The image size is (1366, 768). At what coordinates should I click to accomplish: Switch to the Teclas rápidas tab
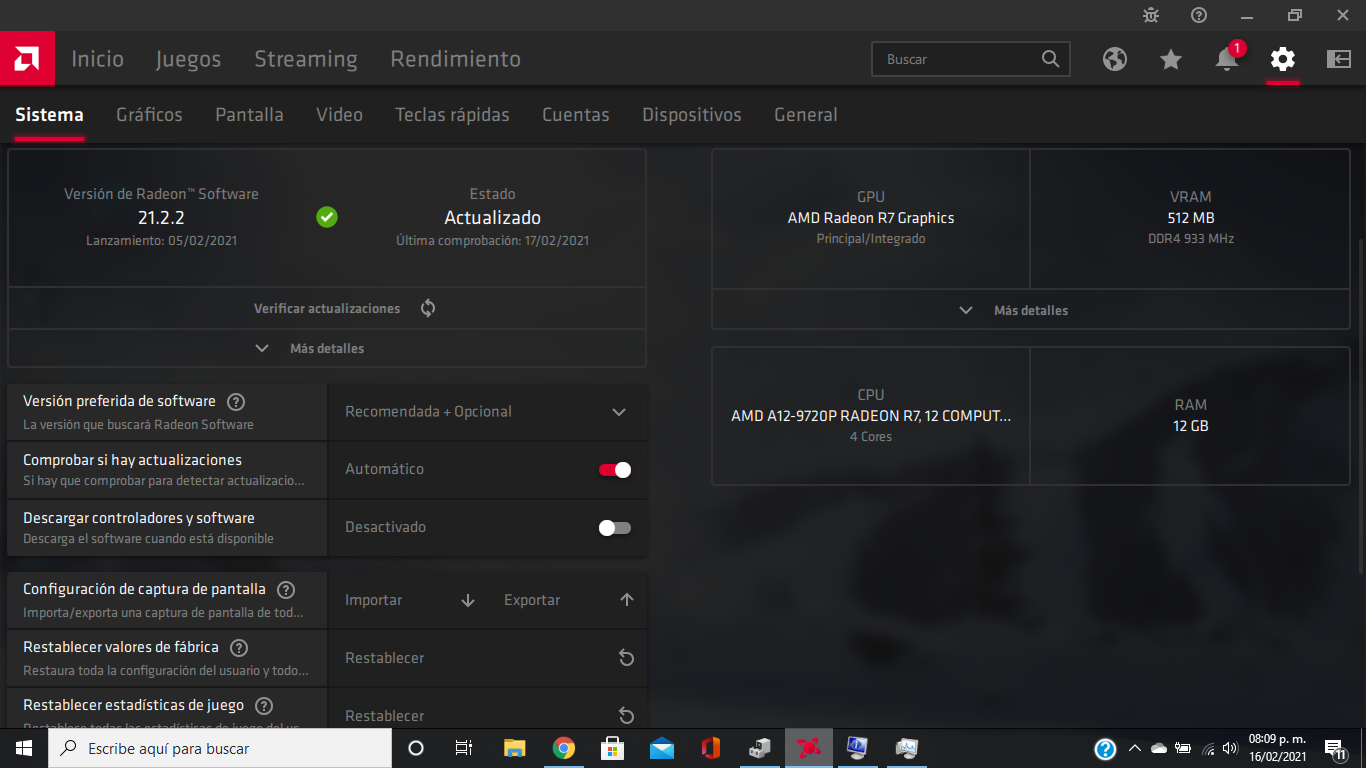[452, 115]
